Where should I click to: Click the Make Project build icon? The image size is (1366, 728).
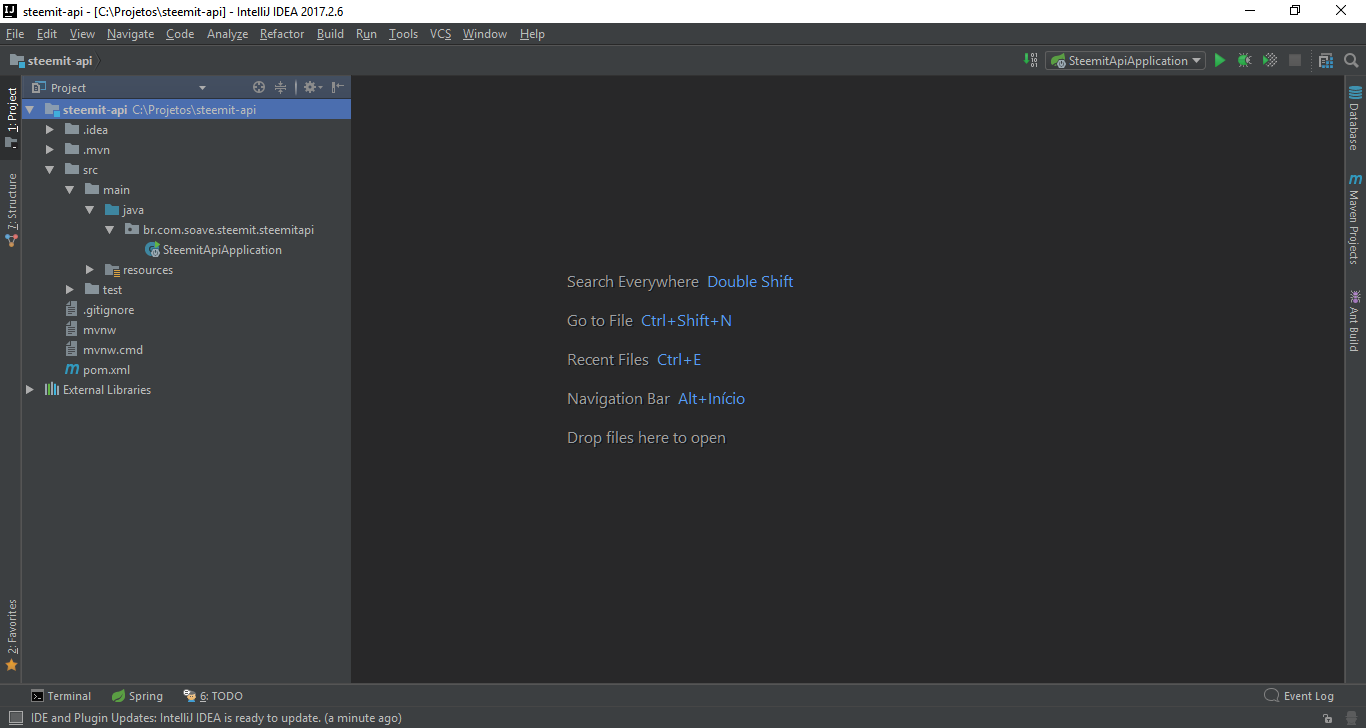coord(1031,61)
